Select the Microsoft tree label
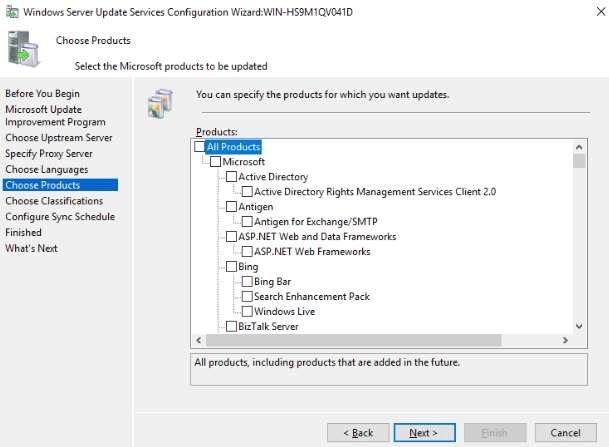This screenshot has height=447, width=609. coord(244,162)
